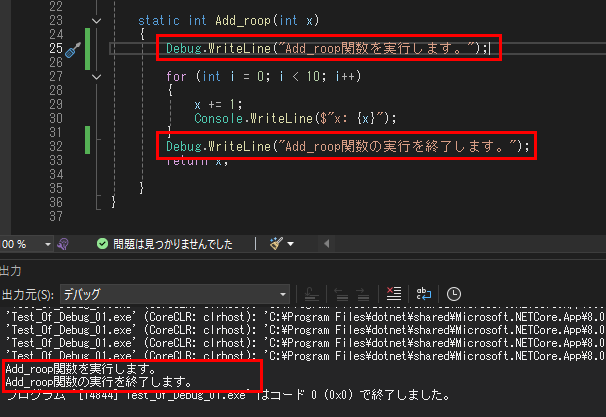
Task: Toggle word wrap in output window
Action: click(425, 293)
